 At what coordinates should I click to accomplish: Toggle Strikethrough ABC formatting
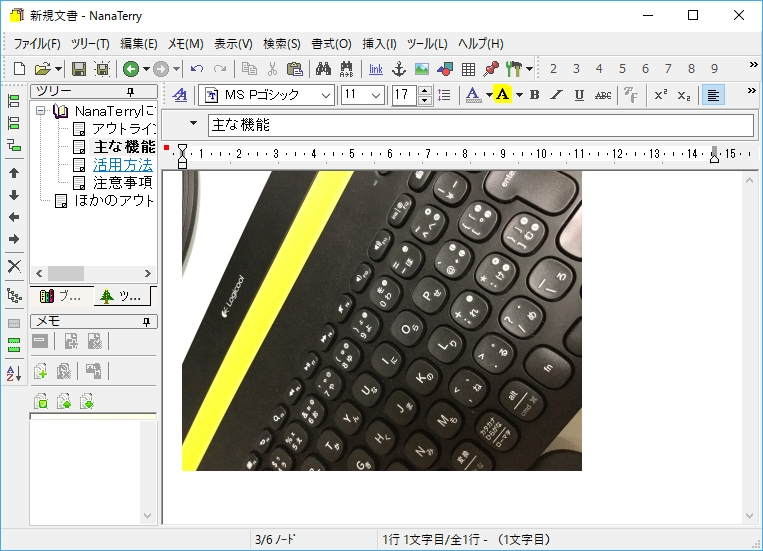(x=602, y=95)
